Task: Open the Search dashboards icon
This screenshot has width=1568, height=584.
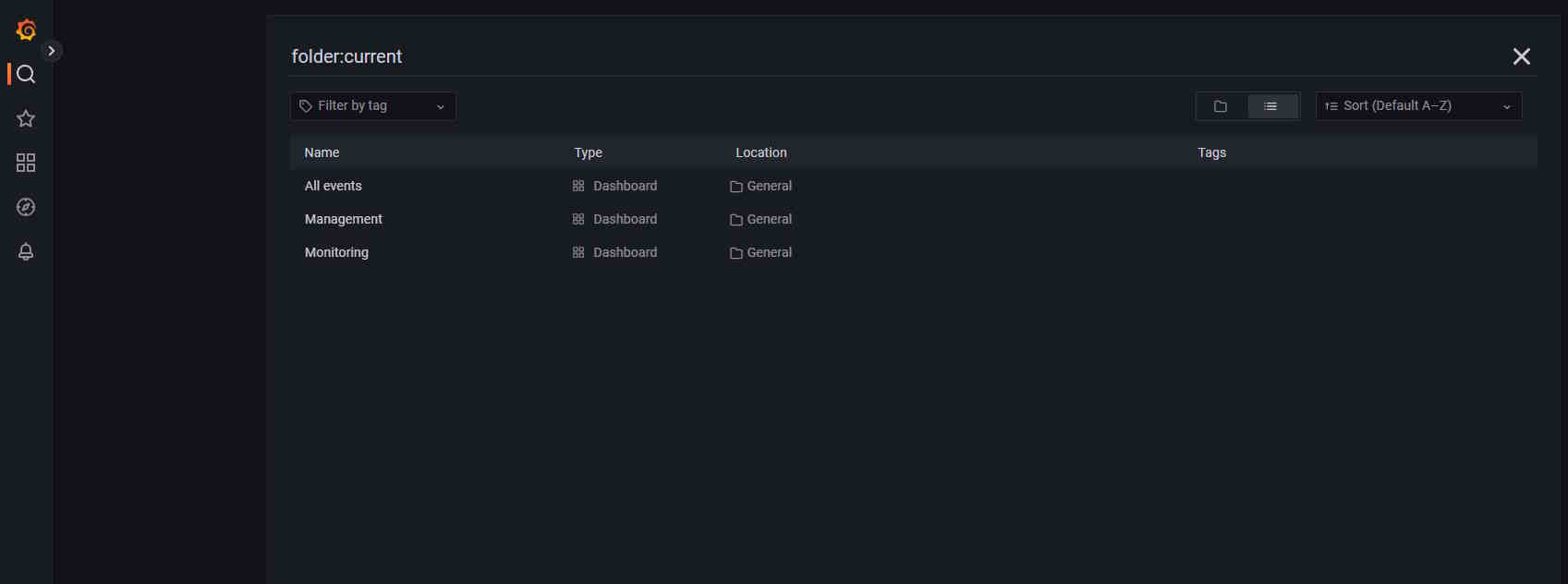Action: (26, 75)
